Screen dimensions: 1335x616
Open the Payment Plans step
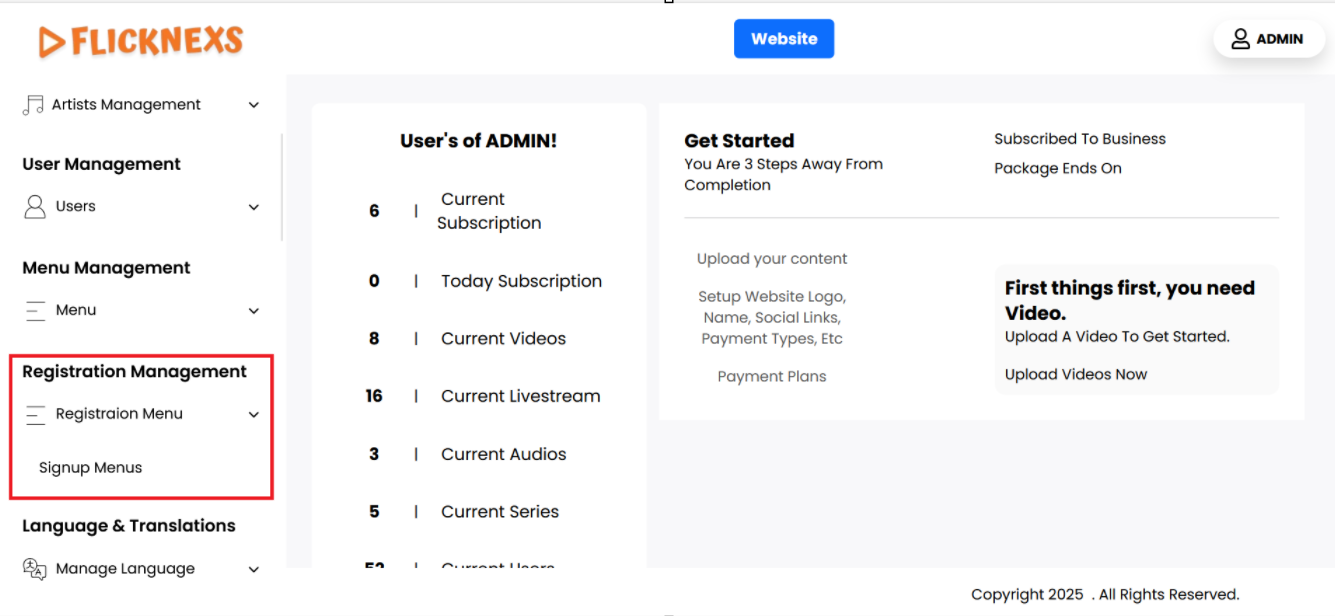(772, 377)
